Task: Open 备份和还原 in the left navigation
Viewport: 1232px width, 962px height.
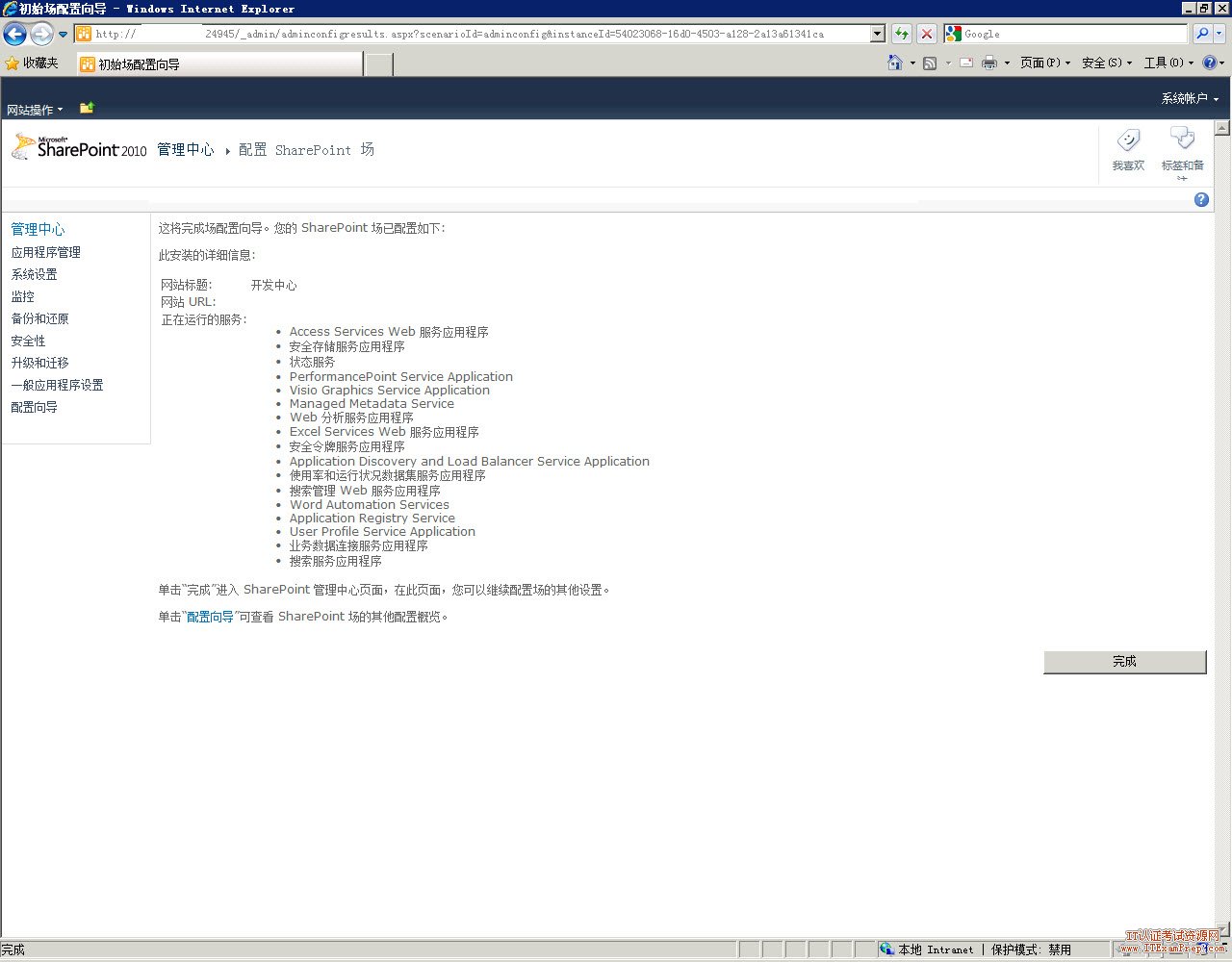Action: (39, 318)
